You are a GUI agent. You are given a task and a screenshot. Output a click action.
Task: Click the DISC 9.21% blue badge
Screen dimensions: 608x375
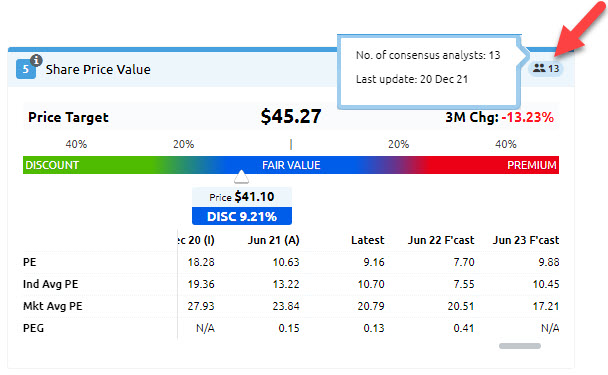[242, 216]
